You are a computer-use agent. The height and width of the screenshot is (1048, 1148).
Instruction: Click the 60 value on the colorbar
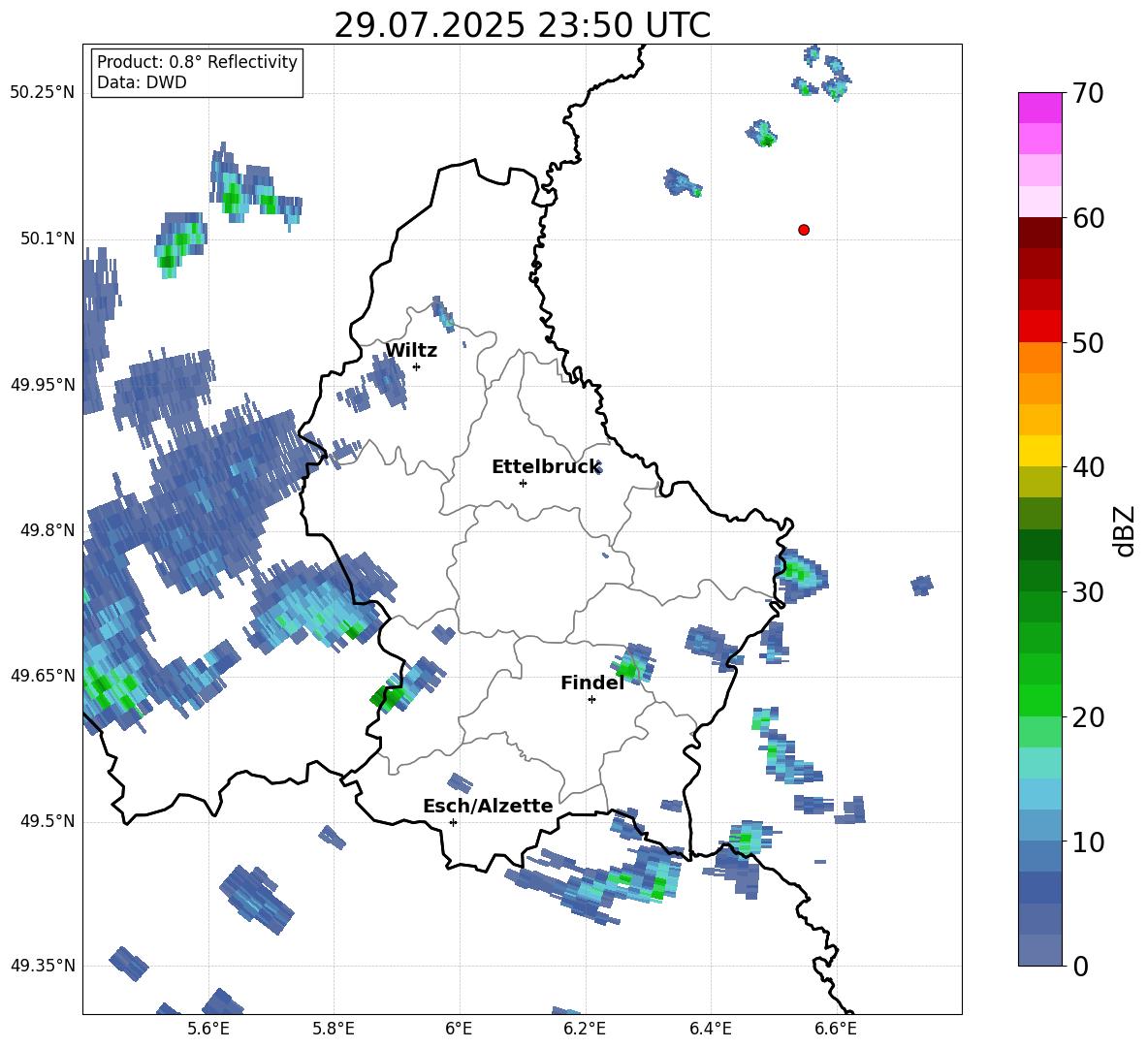(x=1087, y=218)
